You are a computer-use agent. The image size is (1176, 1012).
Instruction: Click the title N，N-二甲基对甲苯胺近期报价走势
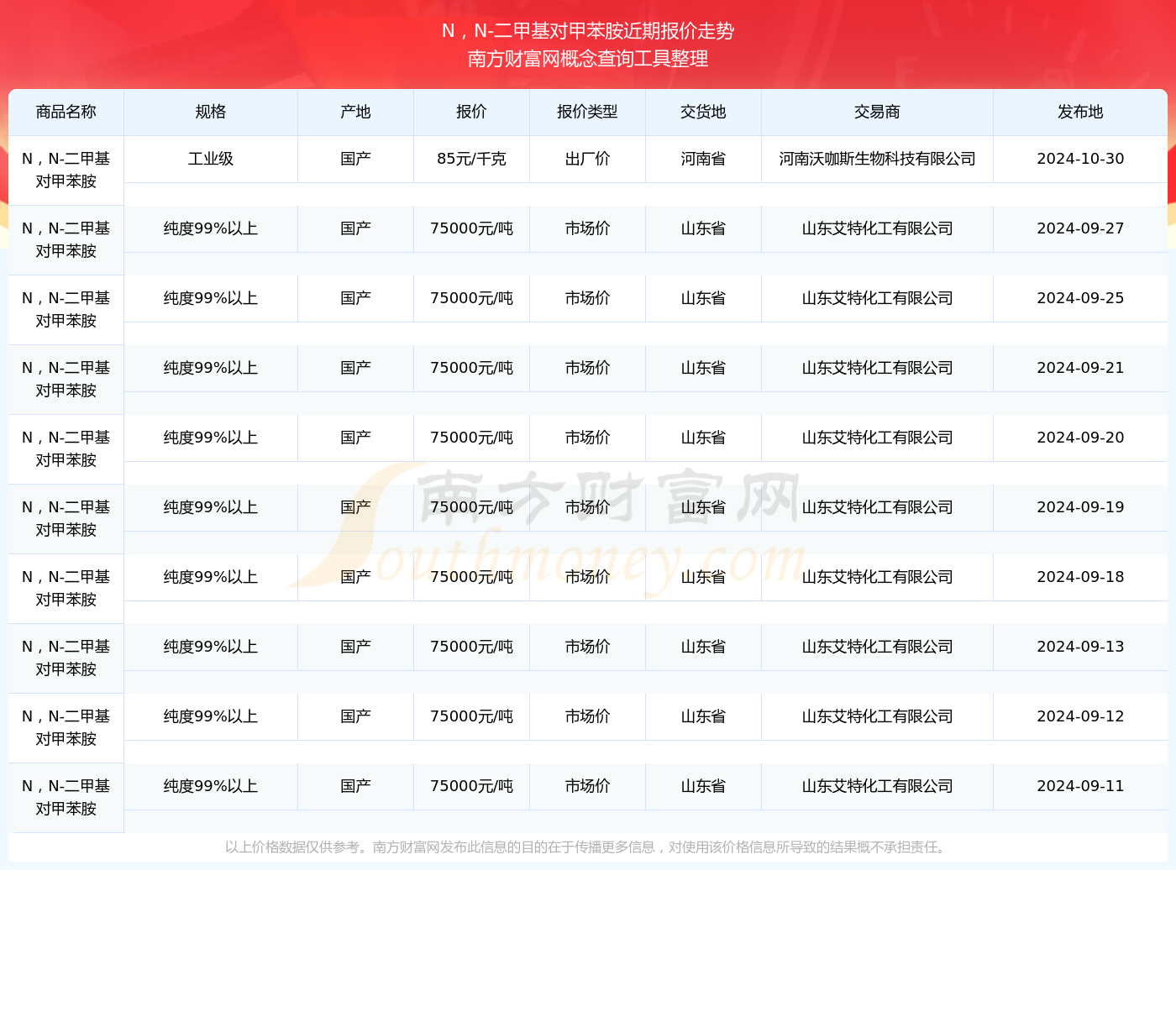(588, 31)
